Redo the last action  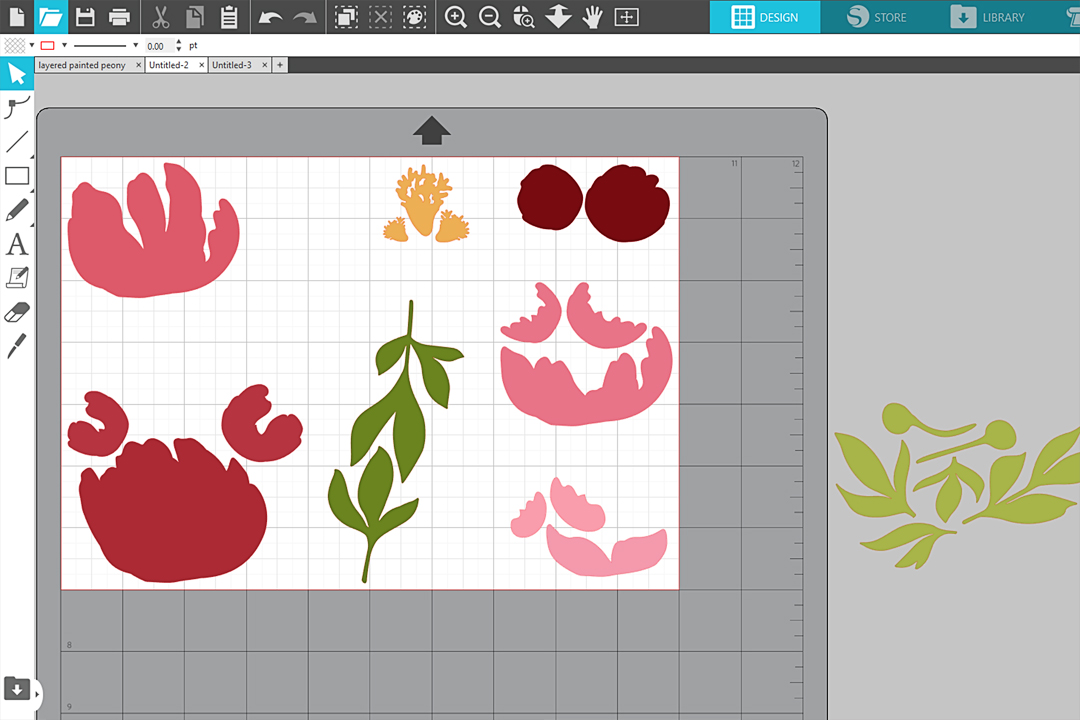coord(304,17)
